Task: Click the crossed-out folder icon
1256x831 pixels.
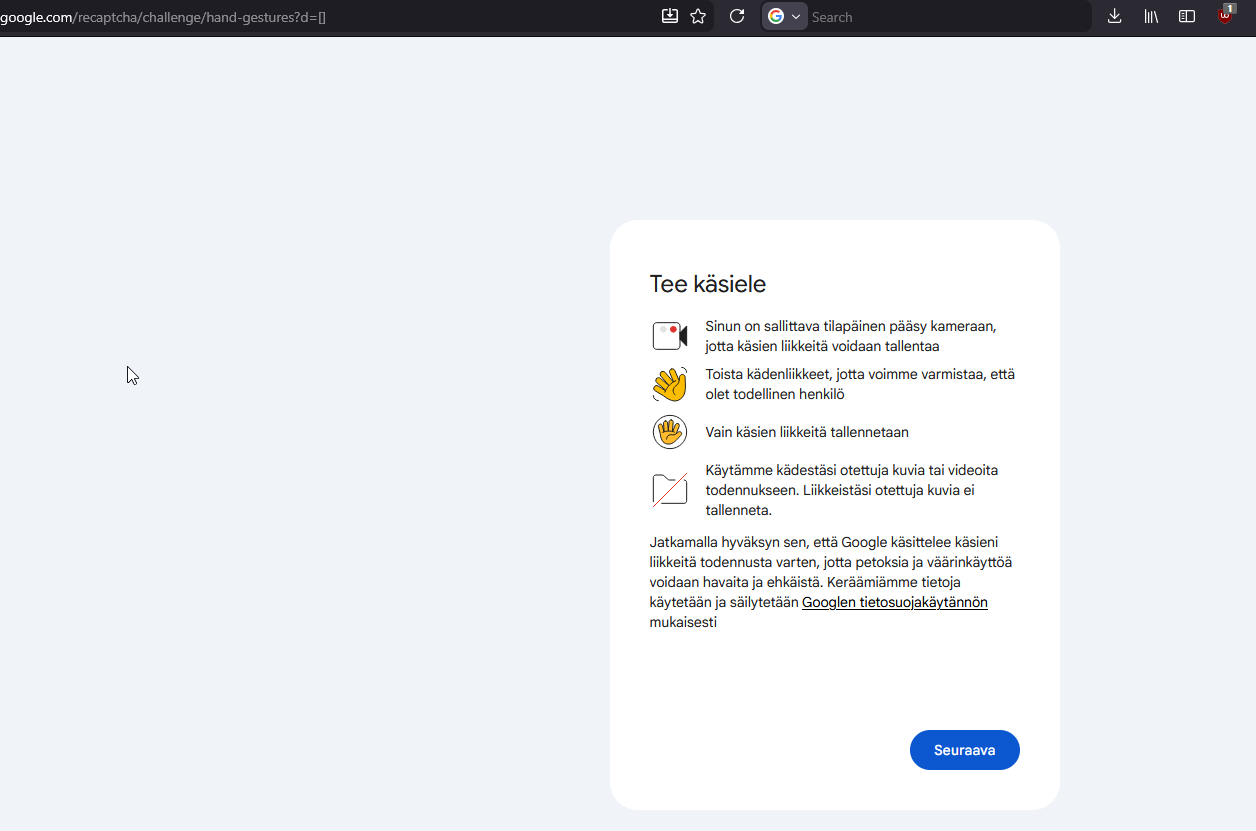Action: [670, 490]
